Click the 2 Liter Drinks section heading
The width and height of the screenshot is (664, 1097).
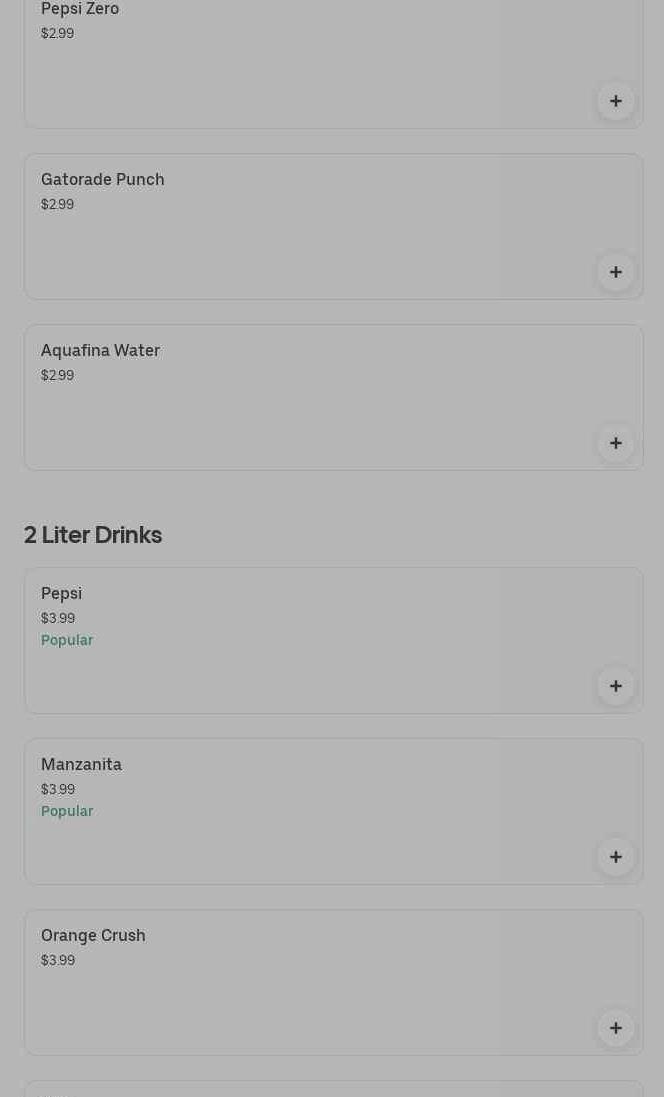(93, 534)
